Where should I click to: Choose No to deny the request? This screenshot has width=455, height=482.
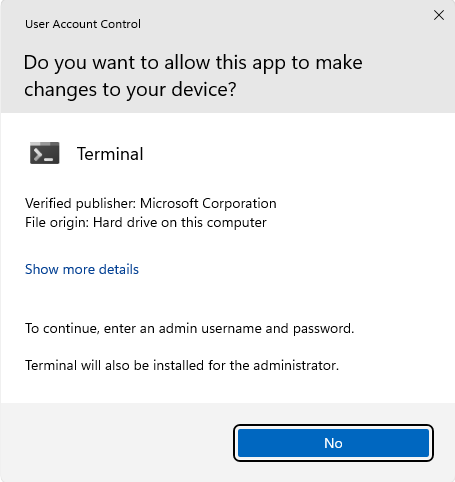pyautogui.click(x=333, y=443)
